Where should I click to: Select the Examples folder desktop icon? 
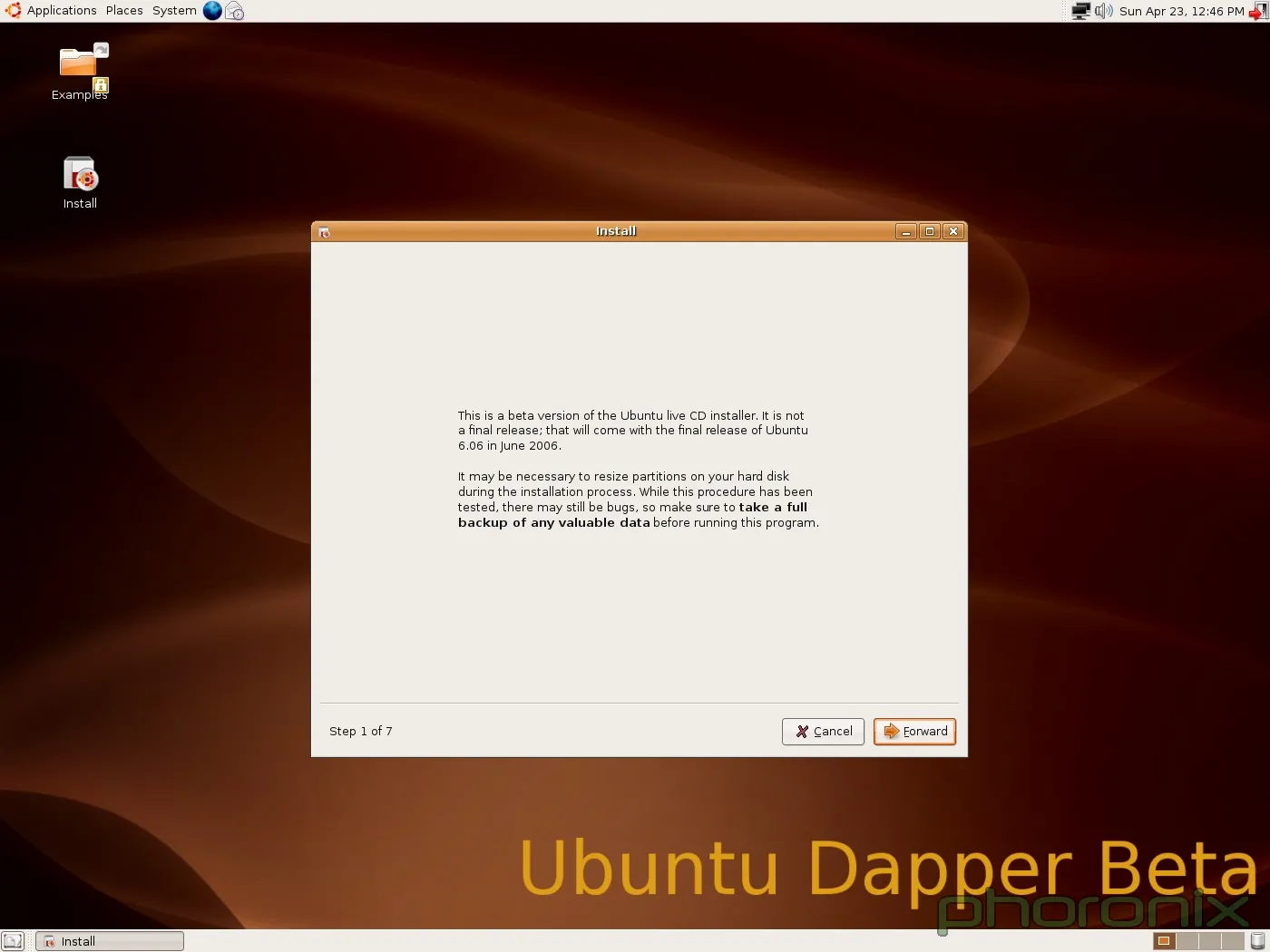[79, 73]
